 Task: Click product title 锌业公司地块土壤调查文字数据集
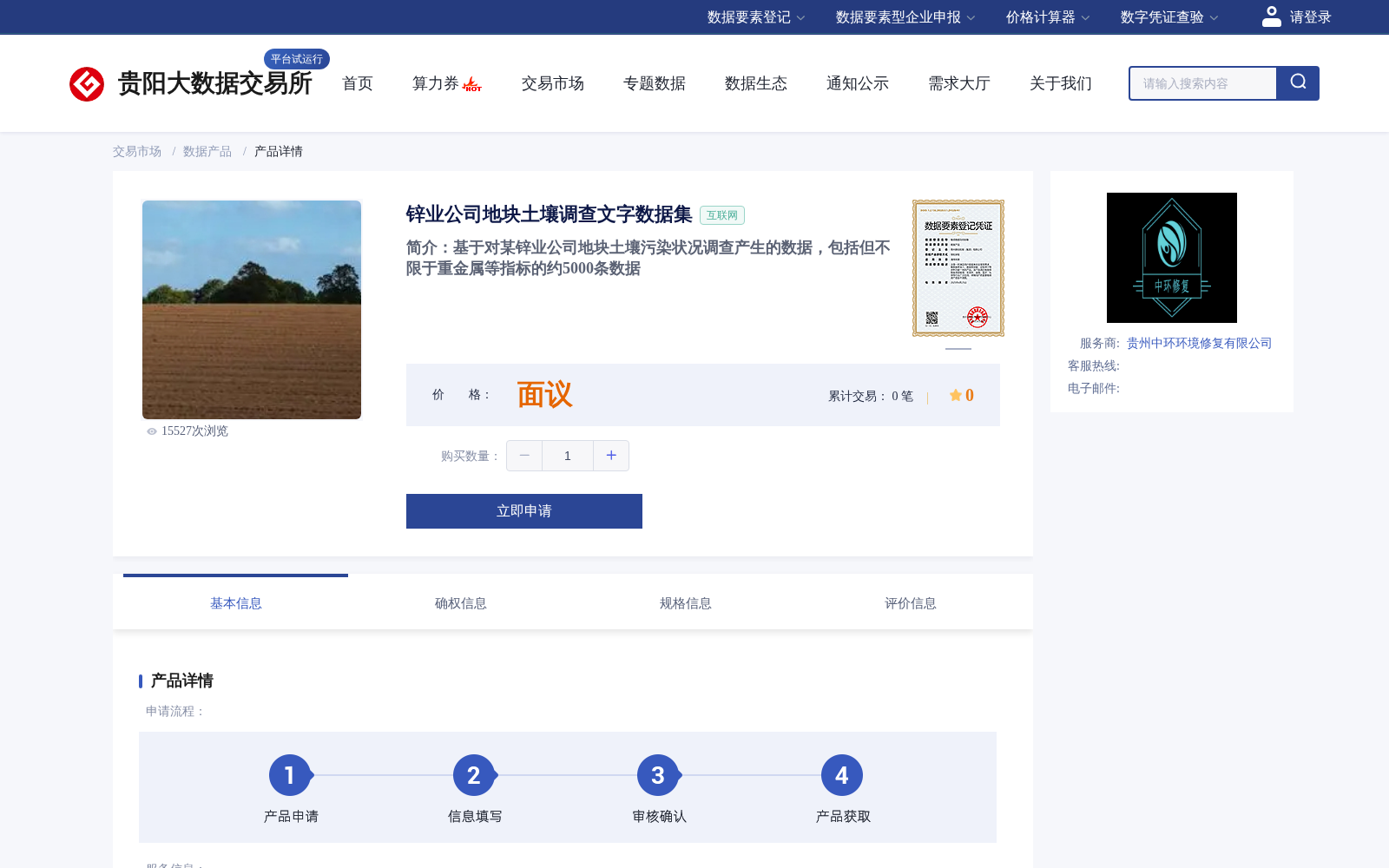point(549,214)
